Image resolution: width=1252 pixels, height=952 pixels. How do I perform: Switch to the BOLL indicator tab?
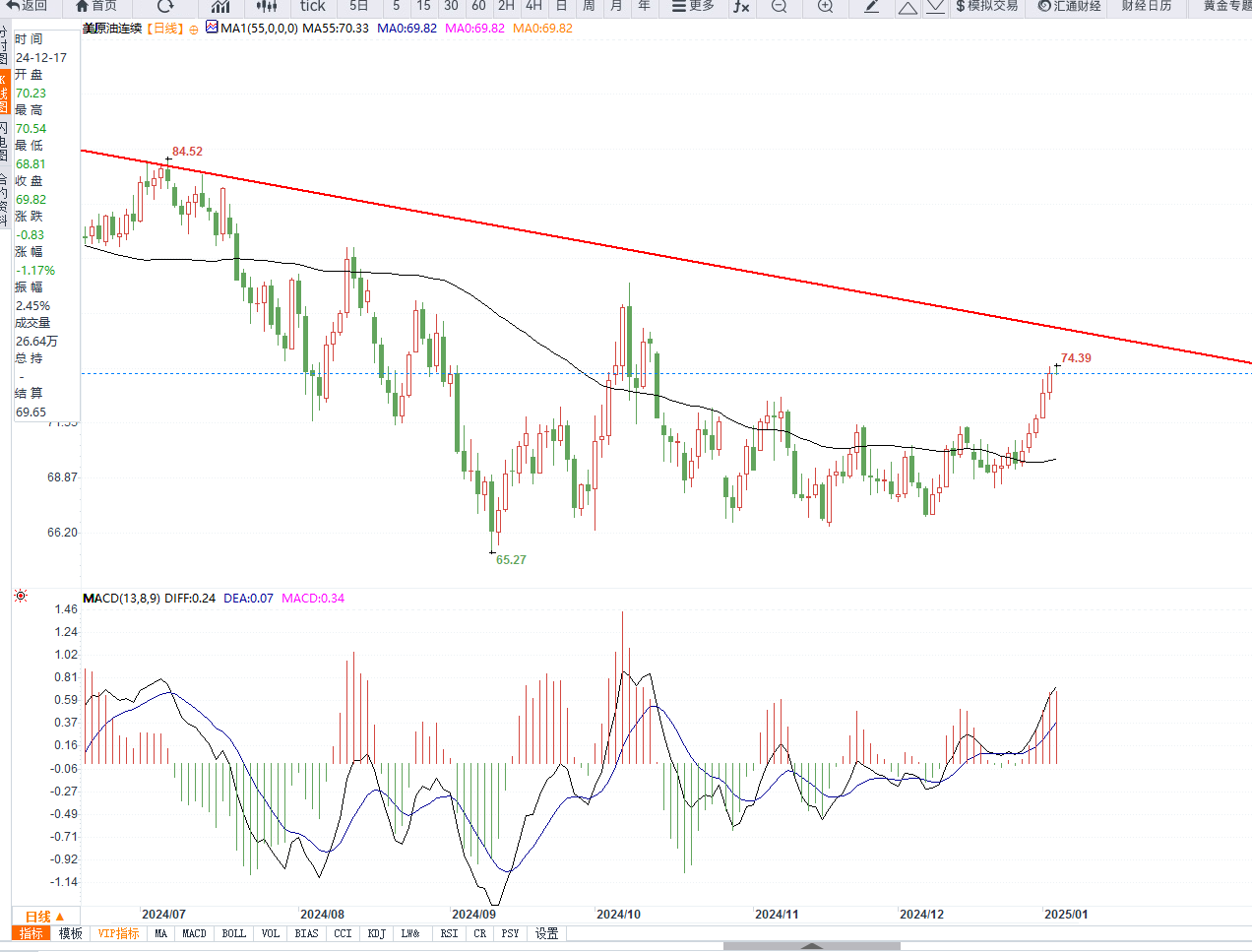coord(233,933)
